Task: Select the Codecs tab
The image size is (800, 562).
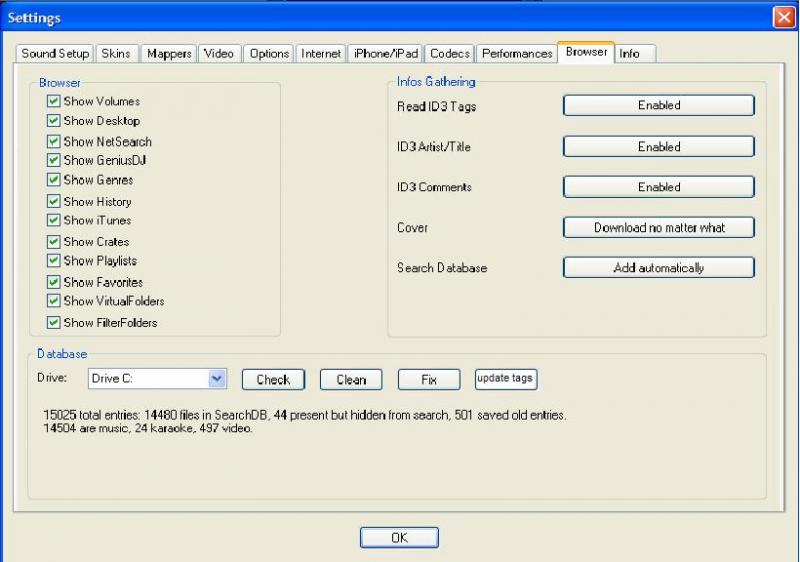Action: tap(450, 54)
